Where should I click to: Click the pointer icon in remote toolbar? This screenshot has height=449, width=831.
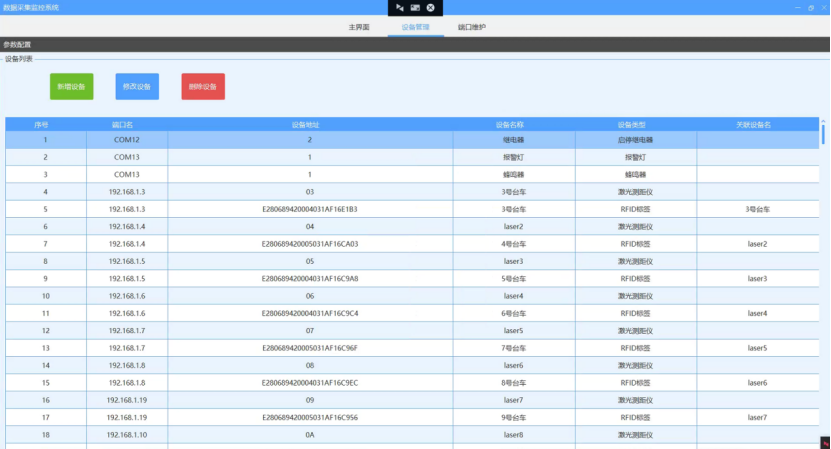(400, 8)
